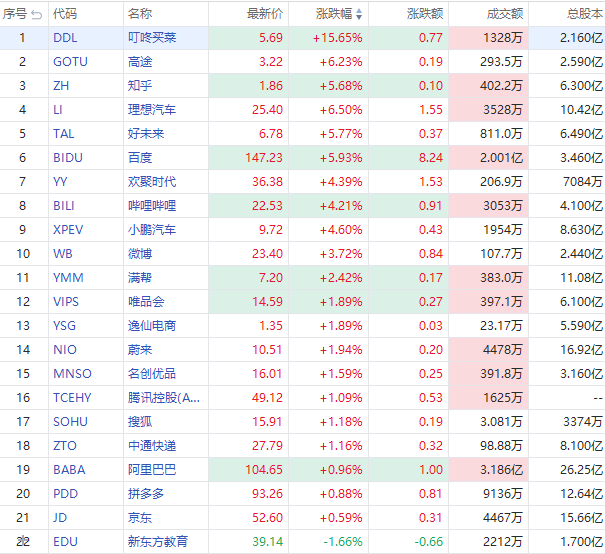Image resolution: width=605 pixels, height=554 pixels.
Task: Click the undo arrow beside 序号 header
Action: pyautogui.click(x=37, y=14)
